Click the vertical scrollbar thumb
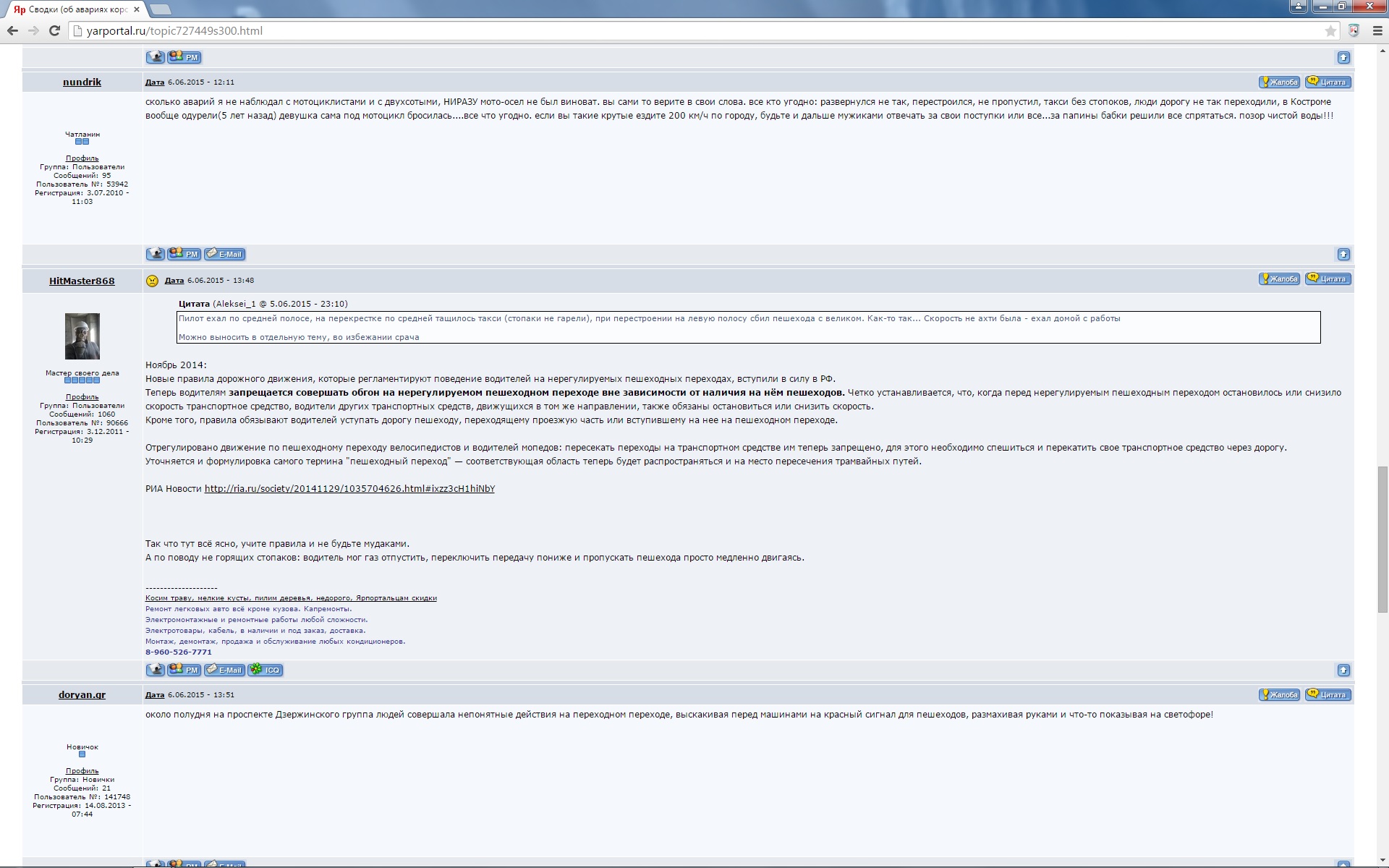The width and height of the screenshot is (1389, 868). pos(1382,539)
